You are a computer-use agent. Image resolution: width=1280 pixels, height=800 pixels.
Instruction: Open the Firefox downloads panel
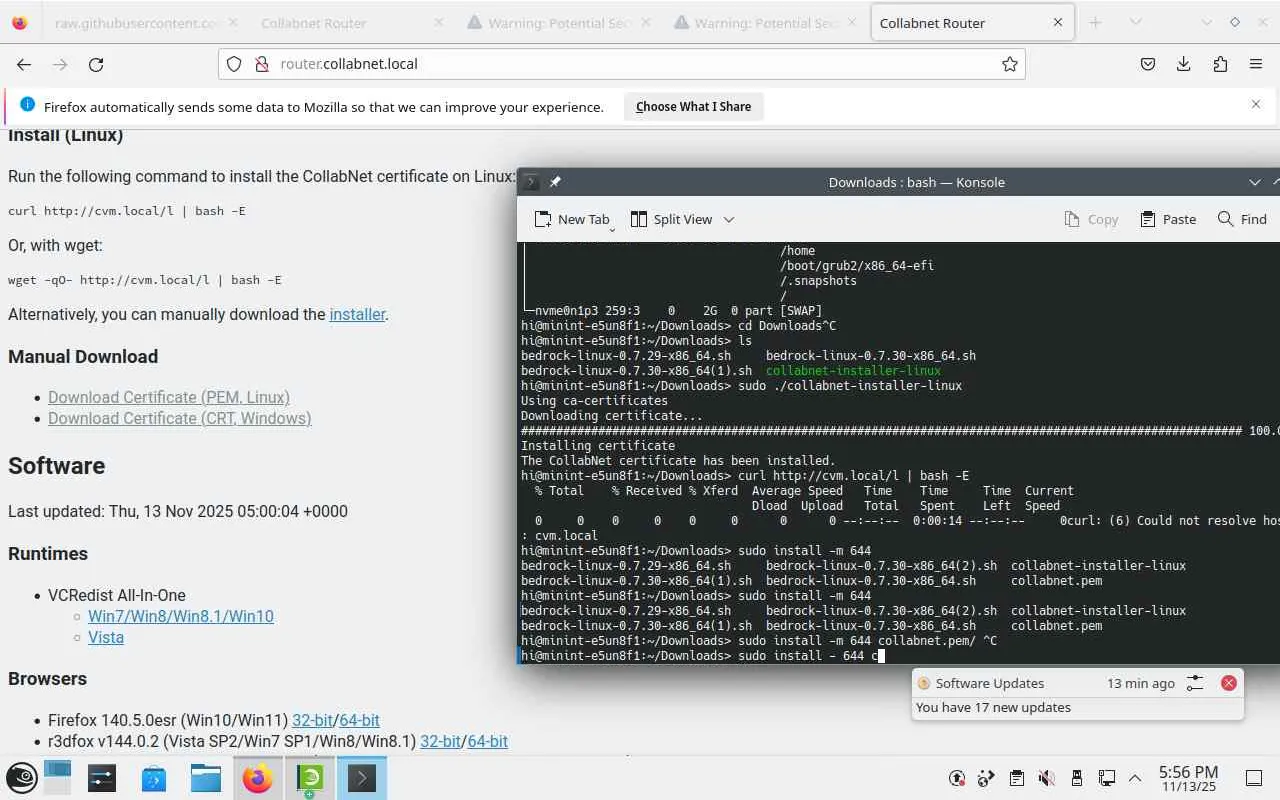(x=1184, y=64)
